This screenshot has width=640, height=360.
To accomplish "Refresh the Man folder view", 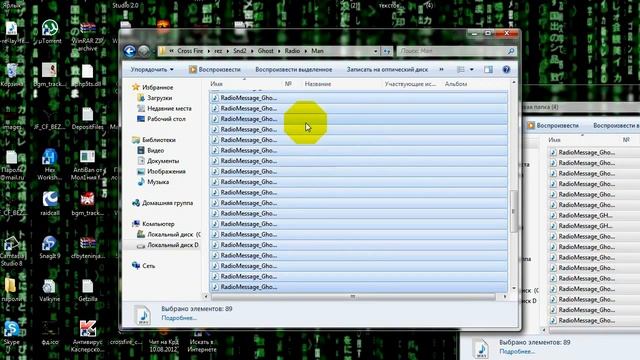I will tap(387, 51).
